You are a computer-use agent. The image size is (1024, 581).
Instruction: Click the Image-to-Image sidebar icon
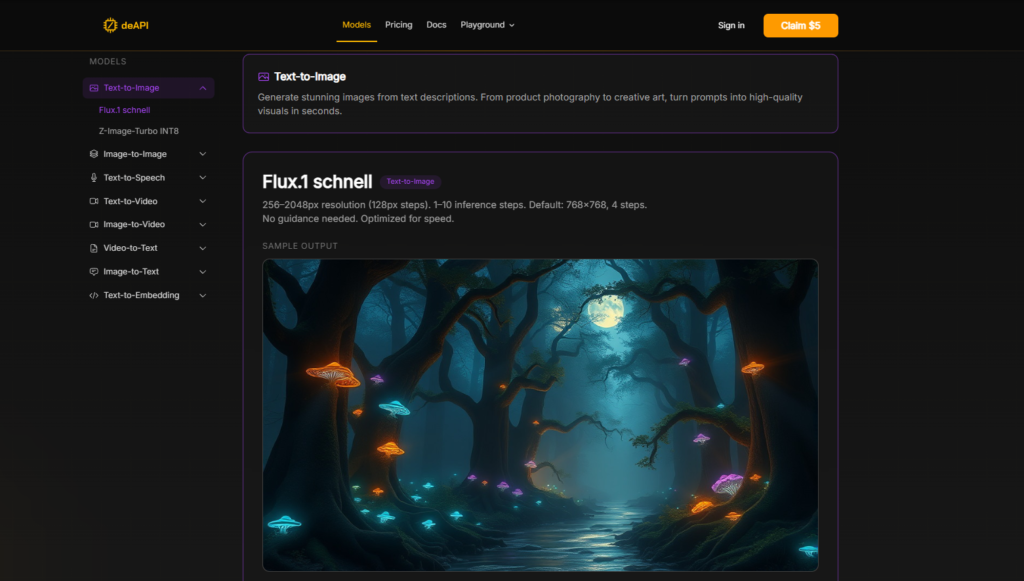[93, 154]
